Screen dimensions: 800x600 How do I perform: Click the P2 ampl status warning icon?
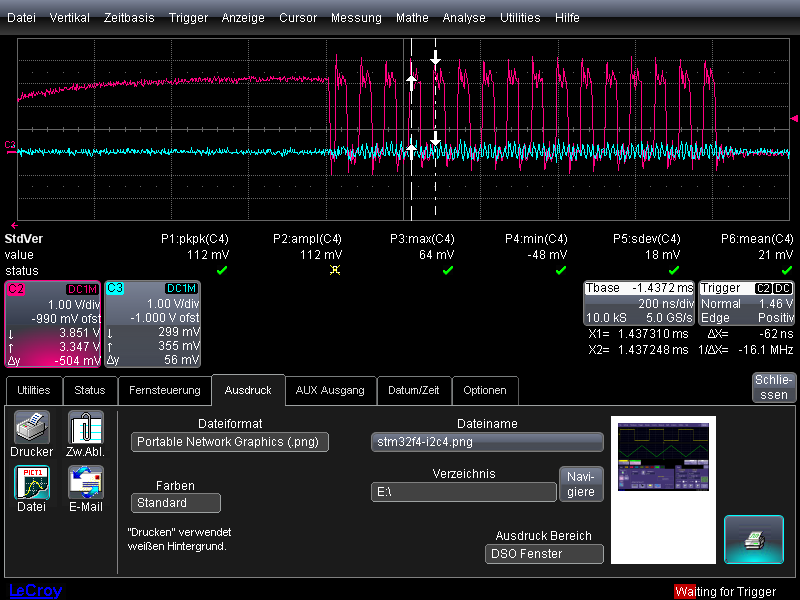tap(335, 270)
